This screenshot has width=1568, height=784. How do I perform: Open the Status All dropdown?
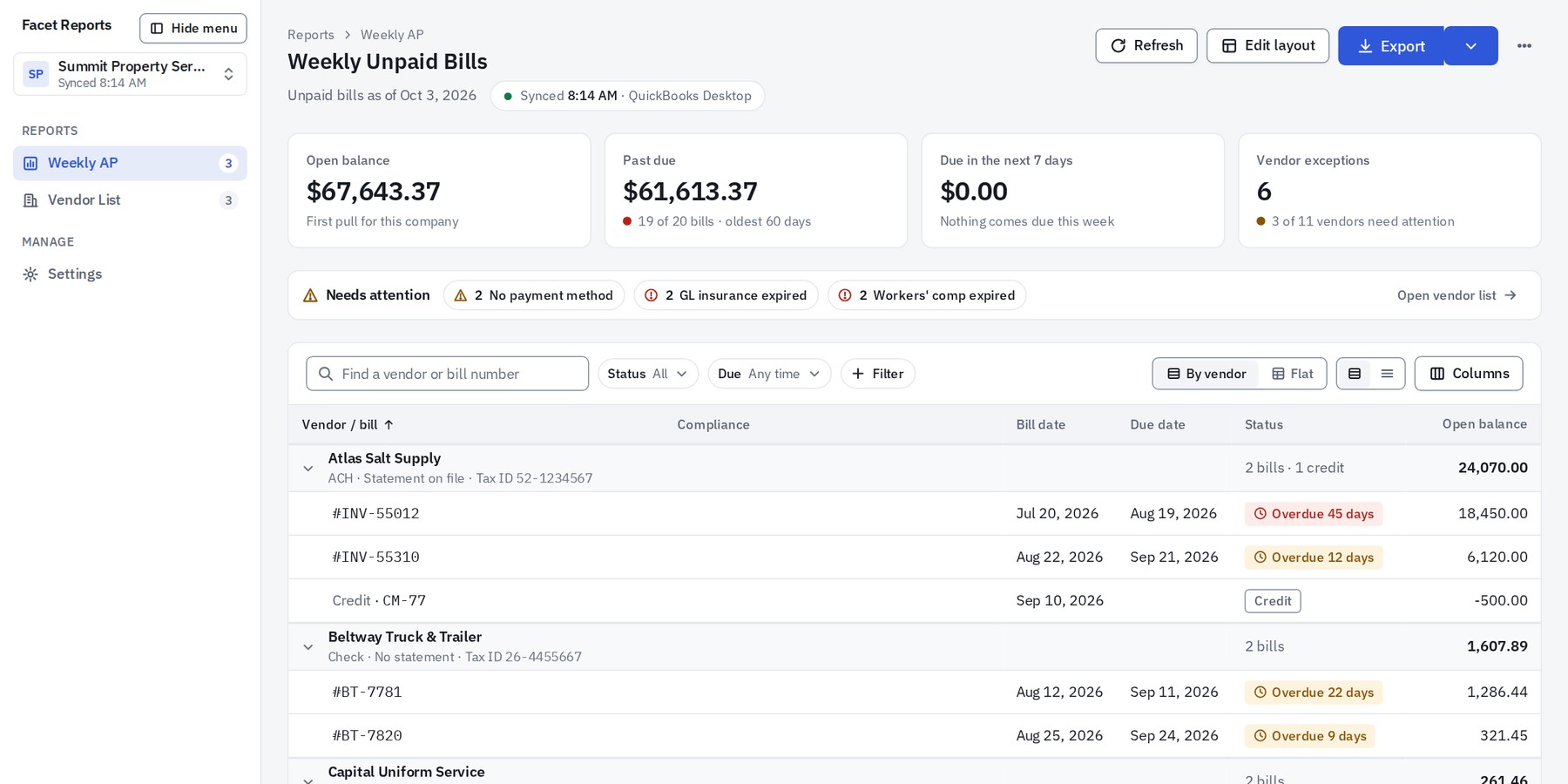coord(648,374)
